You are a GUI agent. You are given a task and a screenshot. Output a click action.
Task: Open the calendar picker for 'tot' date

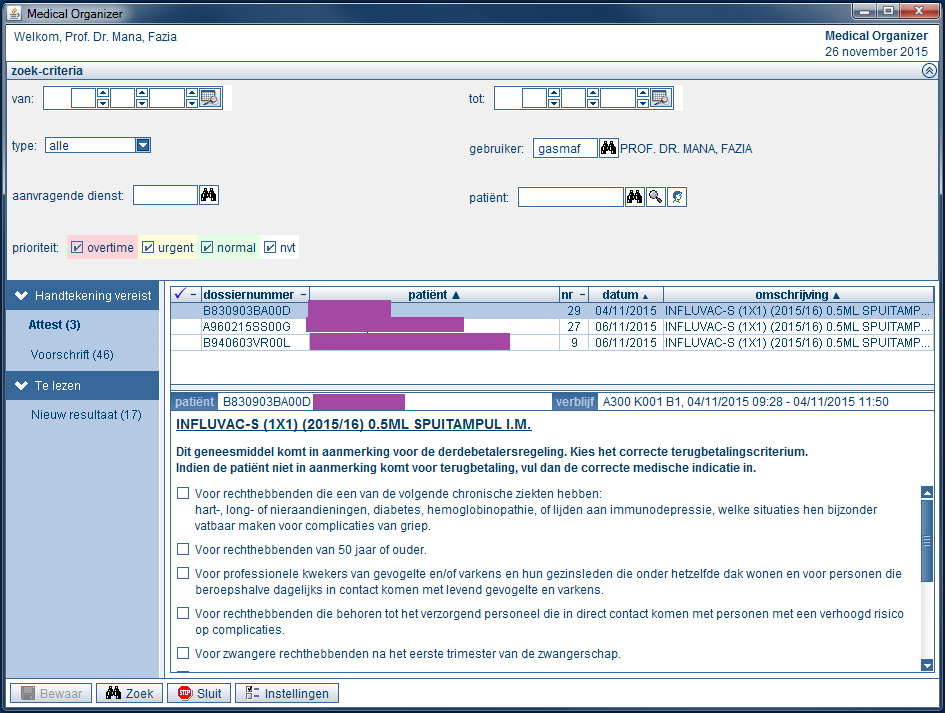point(660,98)
